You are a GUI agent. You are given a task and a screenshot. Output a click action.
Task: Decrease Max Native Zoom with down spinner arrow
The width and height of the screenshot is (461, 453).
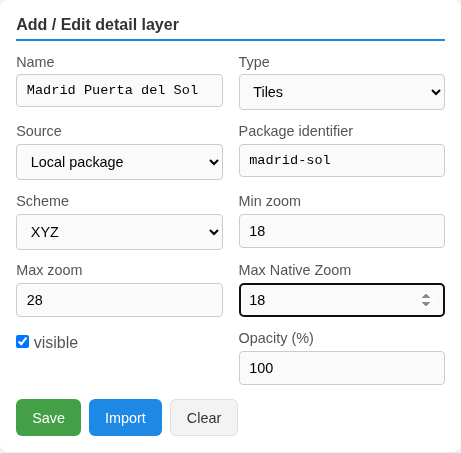[x=426, y=304]
